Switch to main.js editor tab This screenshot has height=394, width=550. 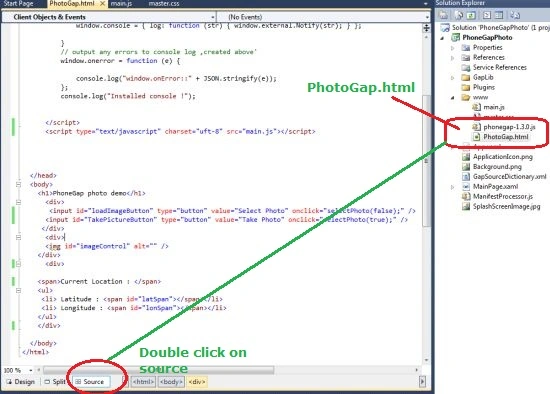[121, 4]
